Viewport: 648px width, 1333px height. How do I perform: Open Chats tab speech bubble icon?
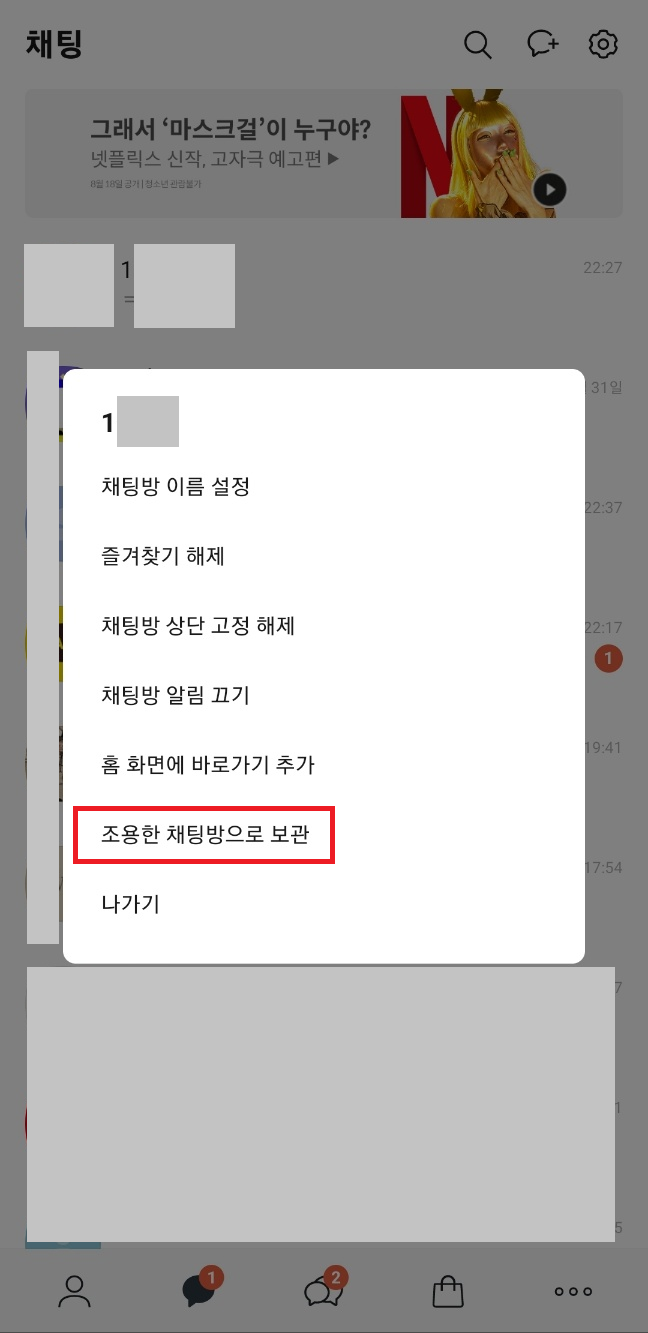click(199, 1290)
